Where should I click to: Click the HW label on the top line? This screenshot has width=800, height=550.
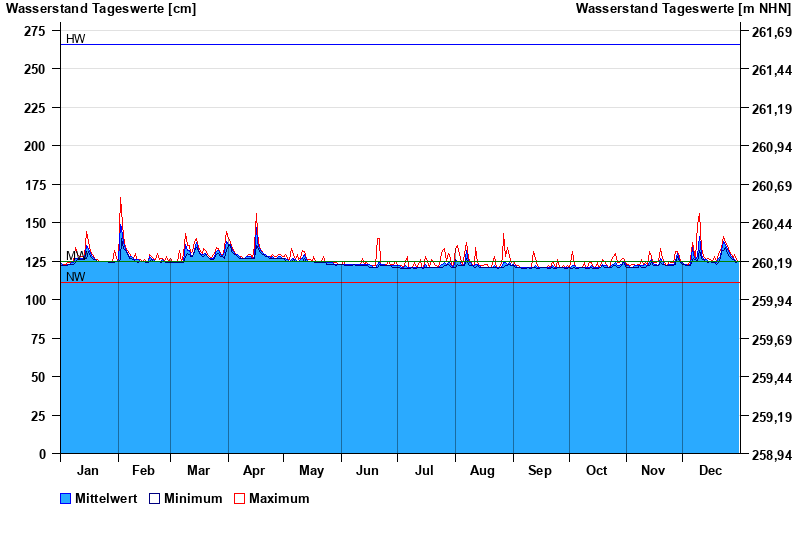76,39
